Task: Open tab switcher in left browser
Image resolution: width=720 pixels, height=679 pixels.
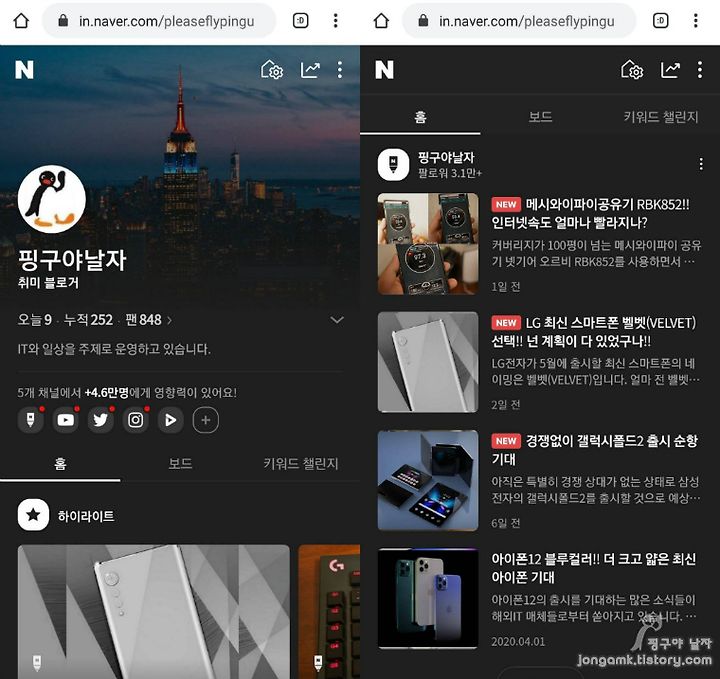Action: click(301, 21)
